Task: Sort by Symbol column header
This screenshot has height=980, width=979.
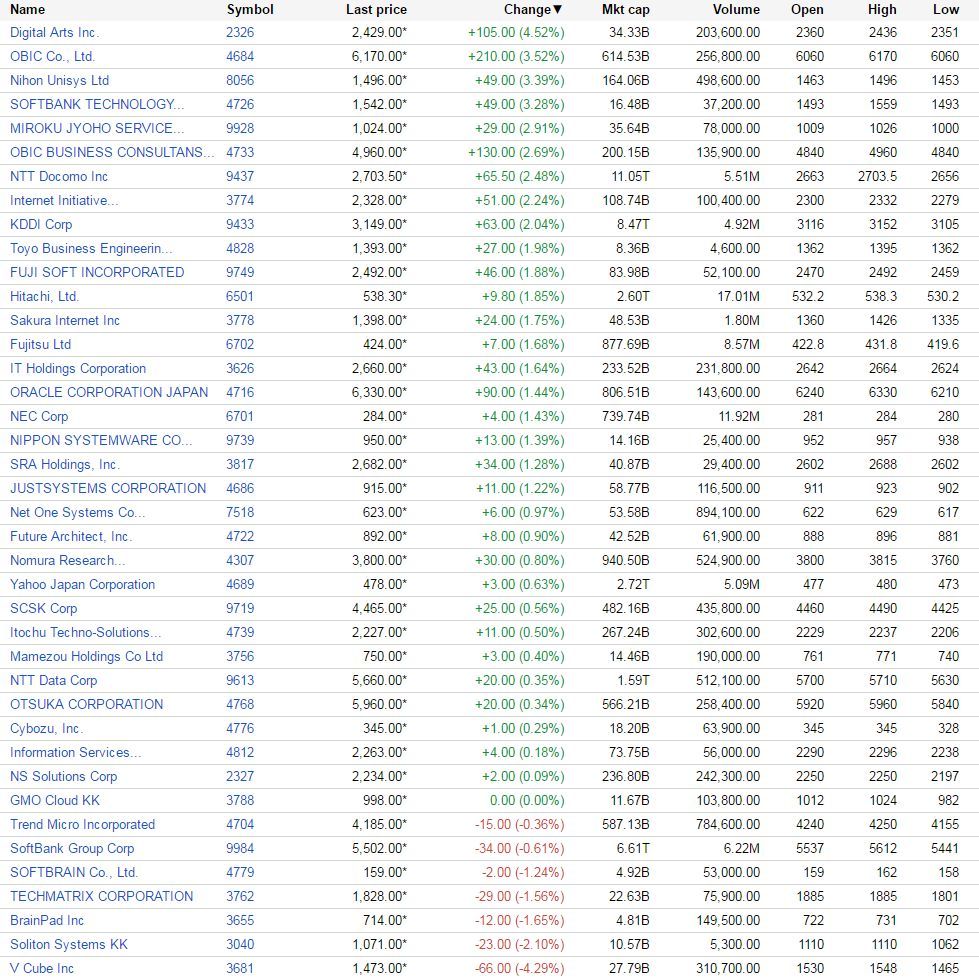Action: pyautogui.click(x=250, y=9)
